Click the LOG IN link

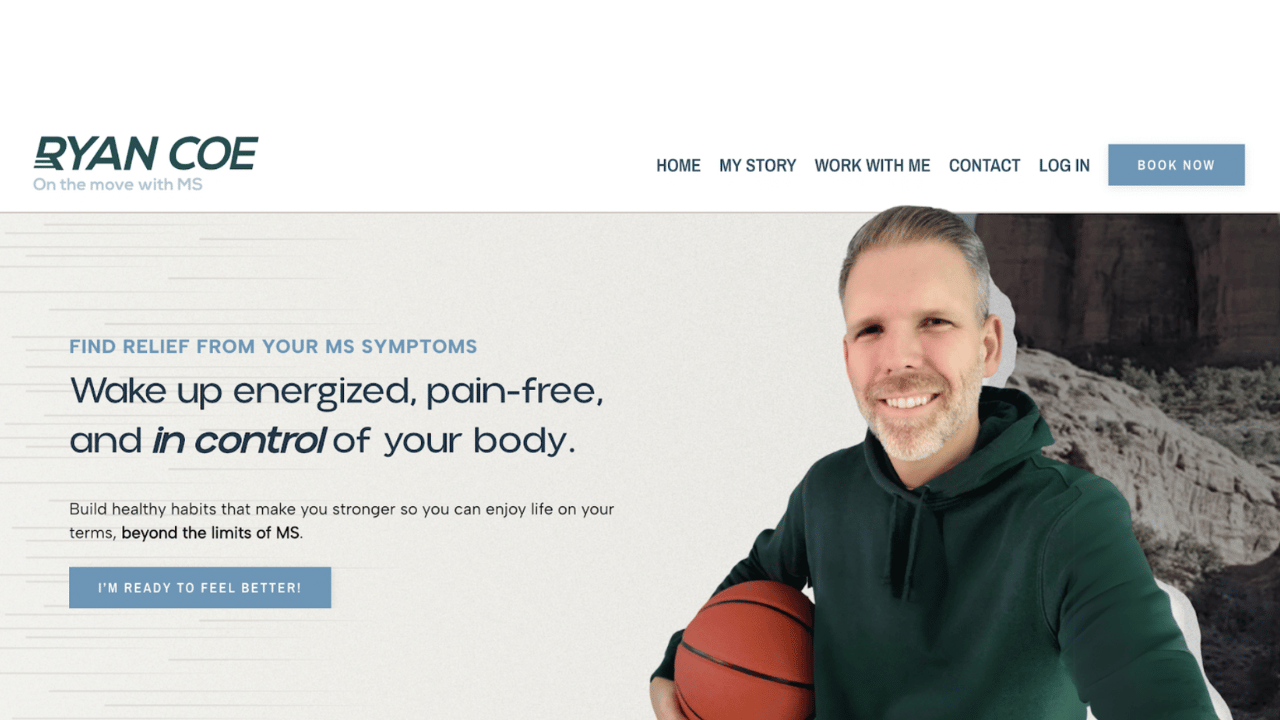[1064, 166]
